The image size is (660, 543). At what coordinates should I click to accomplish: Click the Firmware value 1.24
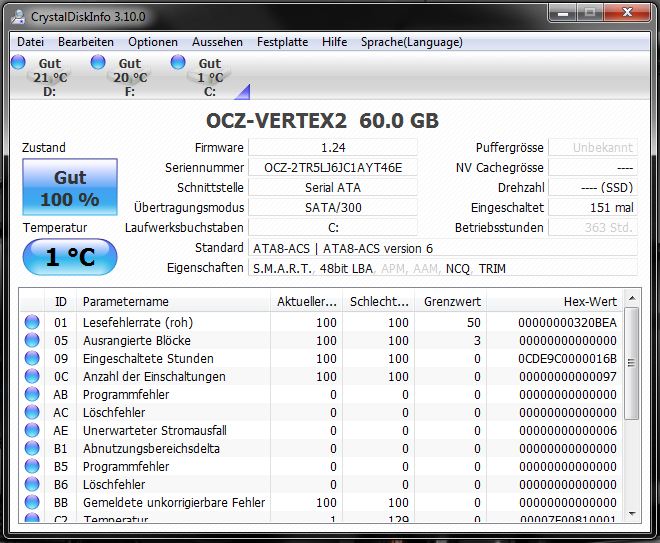coord(333,147)
